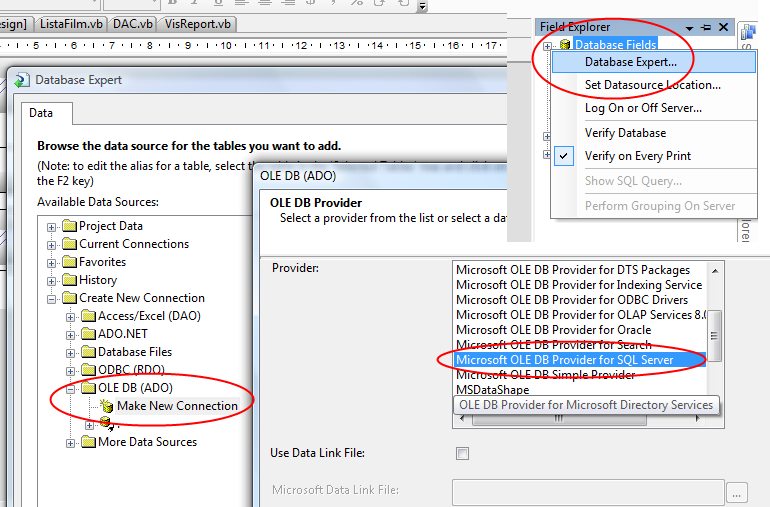
Task: Click the Current Connections folder icon
Action: [70, 244]
